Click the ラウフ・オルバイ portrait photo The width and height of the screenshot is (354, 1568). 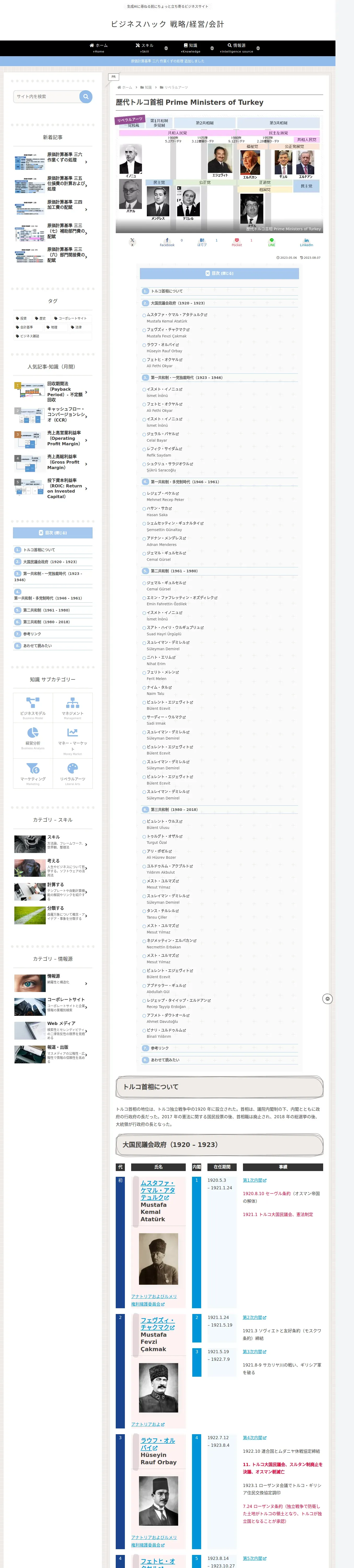click(x=158, y=1501)
